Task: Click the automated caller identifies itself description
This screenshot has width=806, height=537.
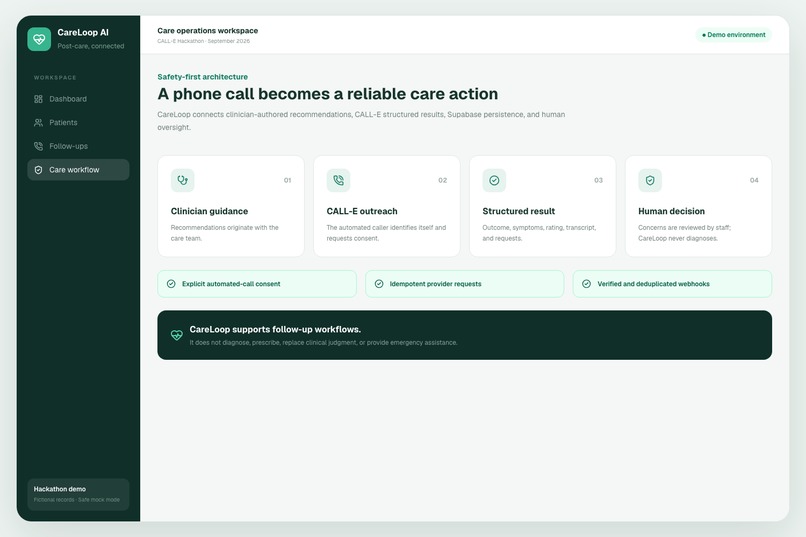Action: click(386, 233)
